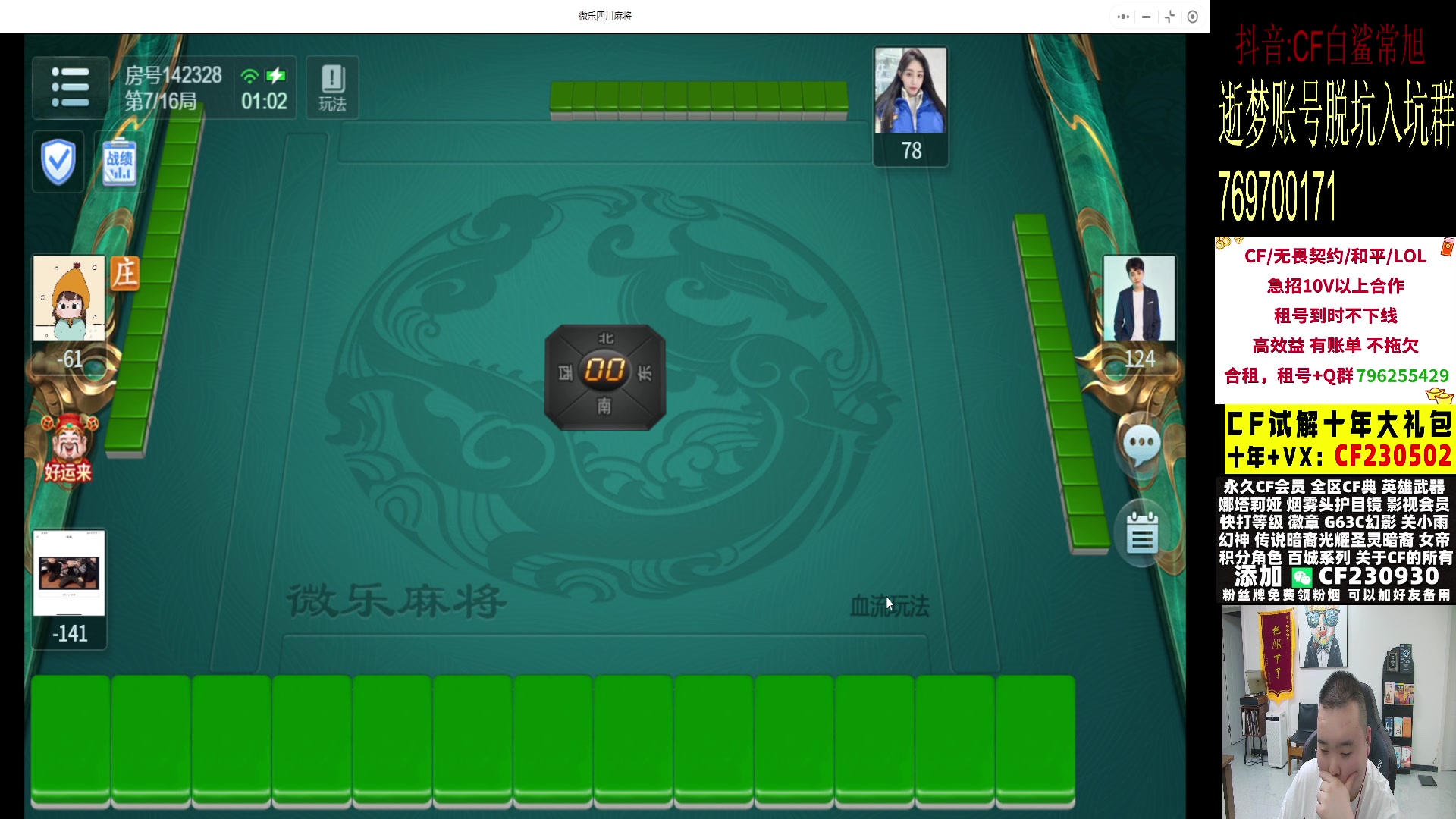
Task: Click the 庄 dealer badge
Action: point(125,273)
